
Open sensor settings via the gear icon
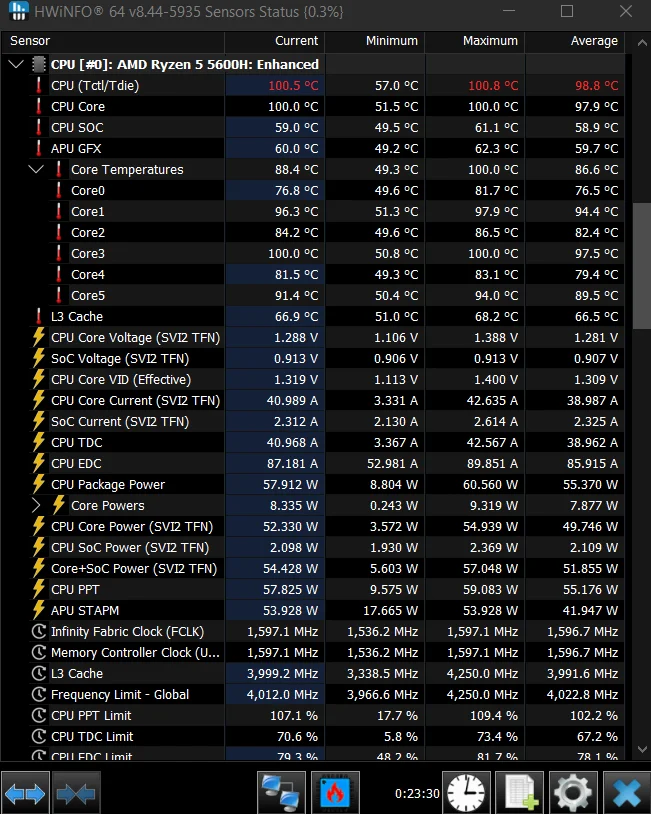(x=572, y=792)
